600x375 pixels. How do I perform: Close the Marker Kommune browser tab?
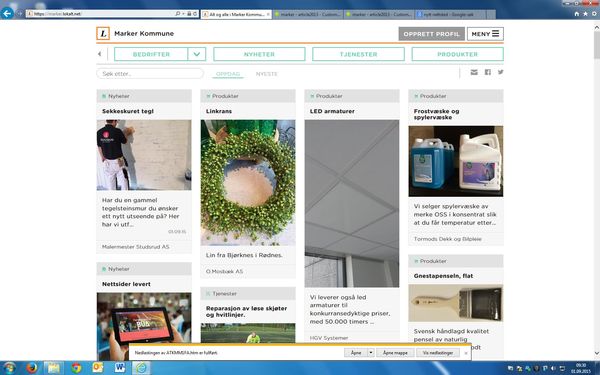tap(268, 14)
